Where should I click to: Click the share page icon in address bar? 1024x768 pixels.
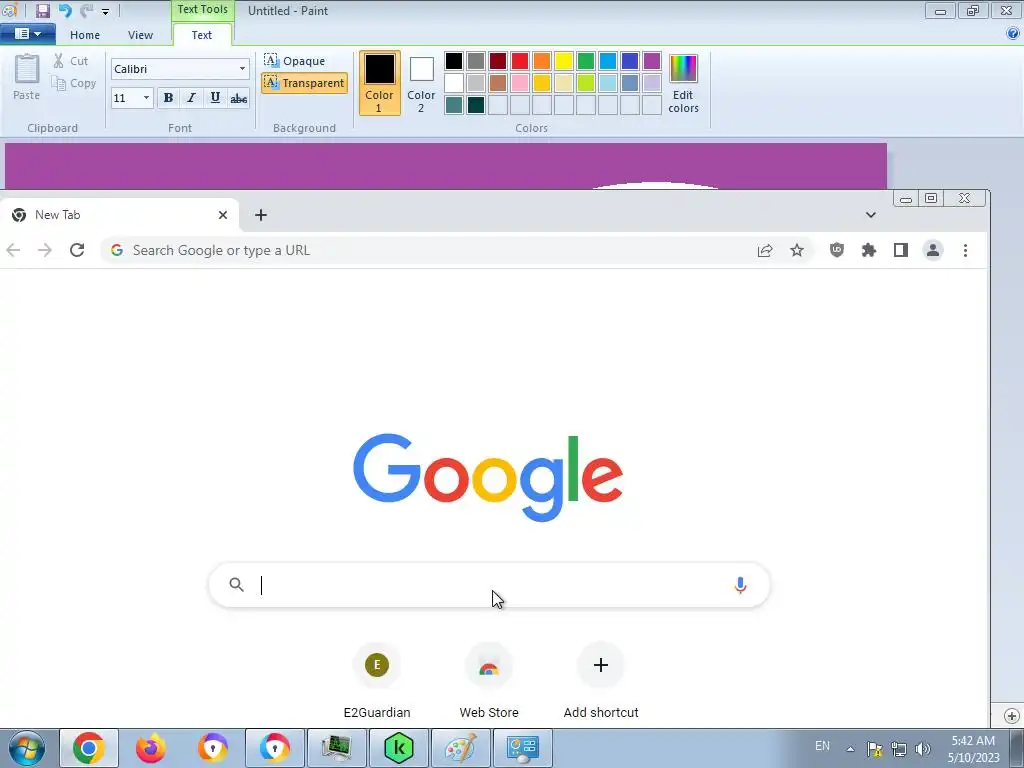coord(765,250)
